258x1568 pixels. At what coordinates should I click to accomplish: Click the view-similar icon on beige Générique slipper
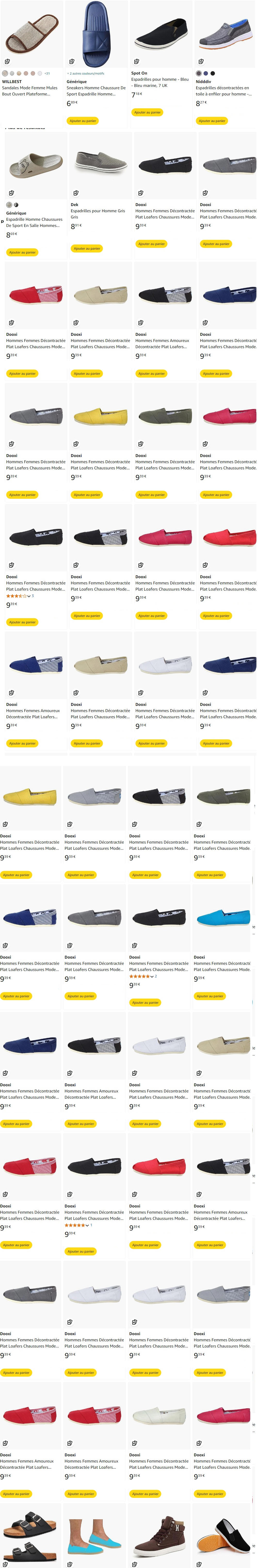point(11,193)
